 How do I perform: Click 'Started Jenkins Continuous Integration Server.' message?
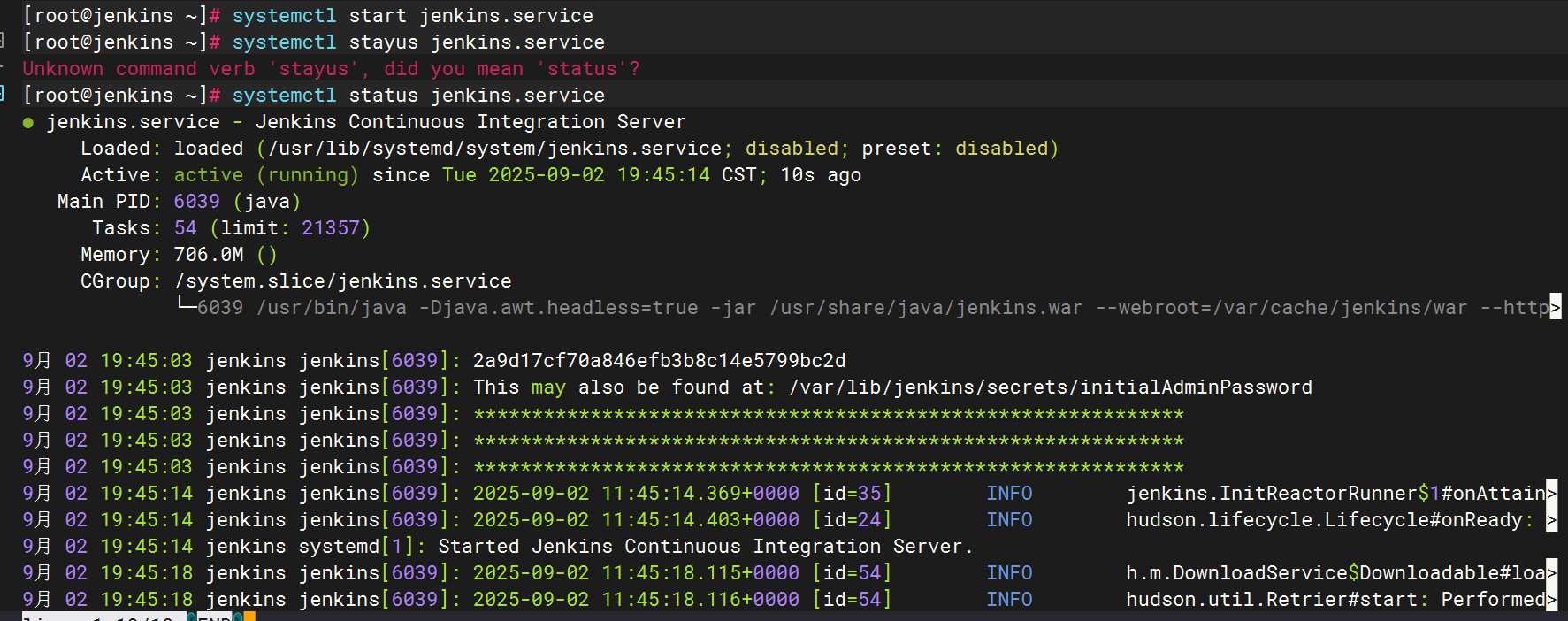coord(706,547)
